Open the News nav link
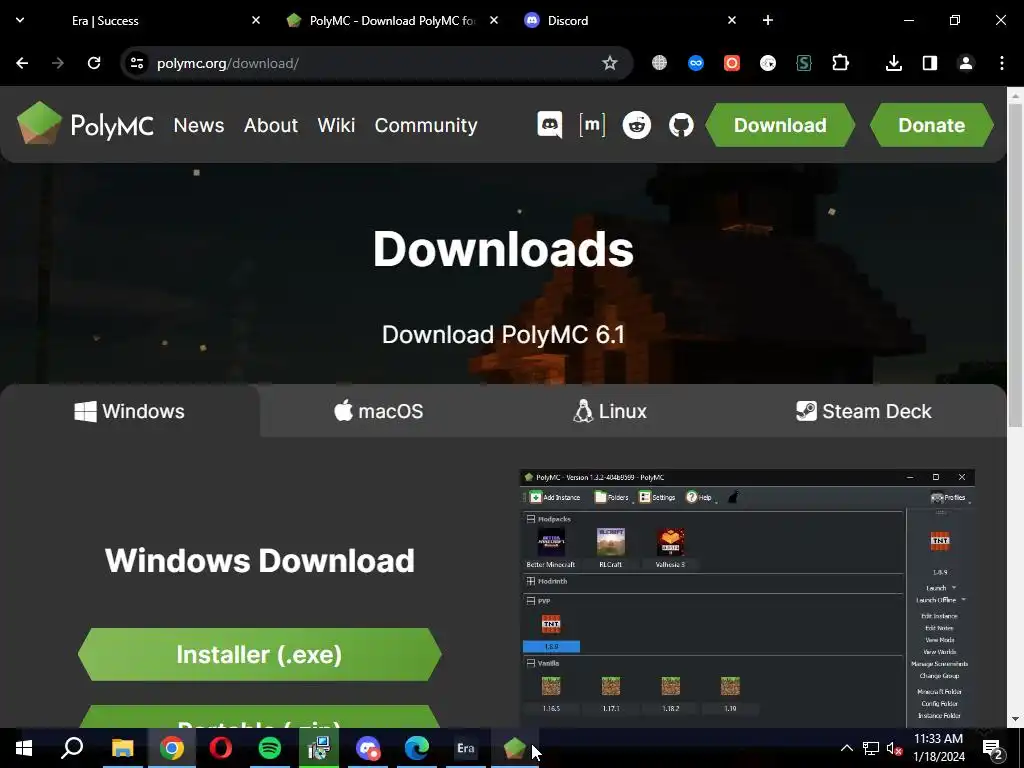The width and height of the screenshot is (1024, 768). tap(199, 125)
